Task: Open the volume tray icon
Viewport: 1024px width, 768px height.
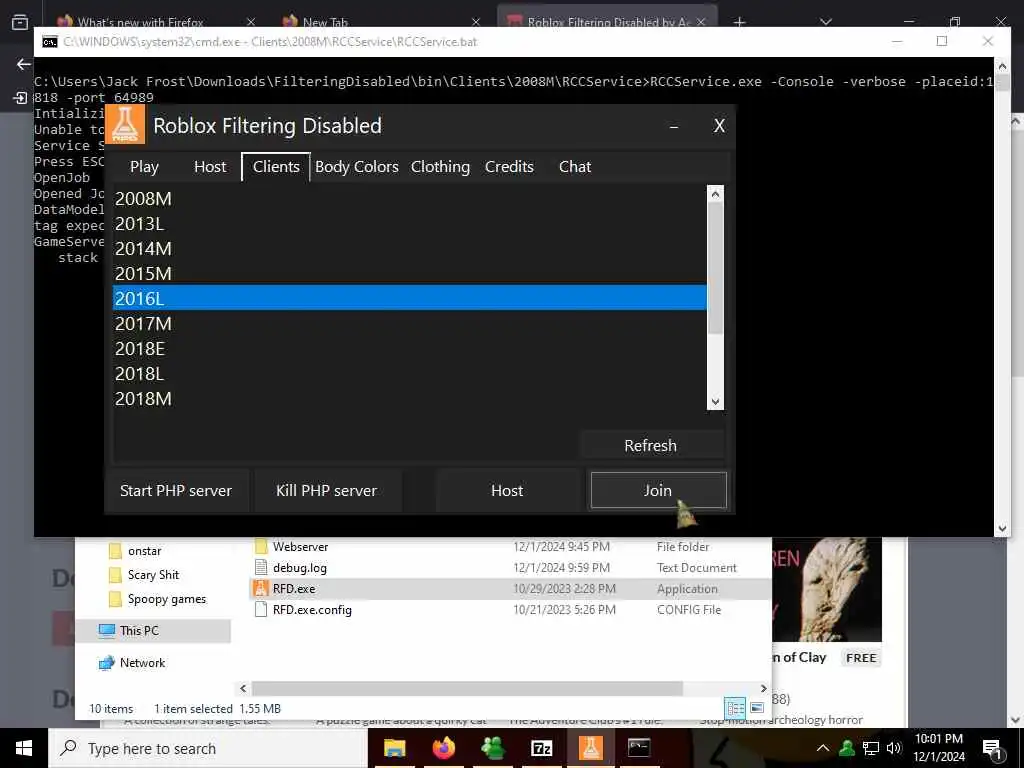Action: point(894,748)
